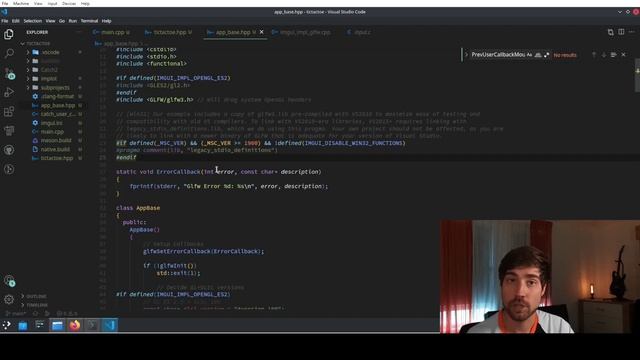Open the Selection menu
This screenshot has width=640, height=360.
click(32, 21)
